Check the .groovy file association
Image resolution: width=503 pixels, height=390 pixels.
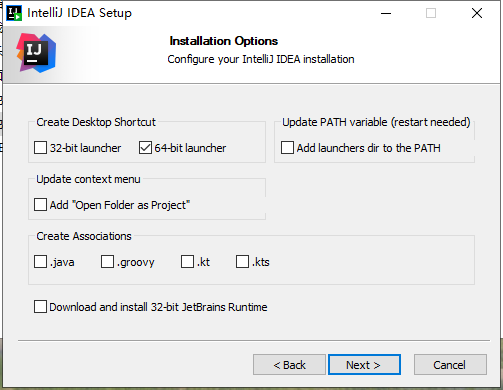click(107, 262)
